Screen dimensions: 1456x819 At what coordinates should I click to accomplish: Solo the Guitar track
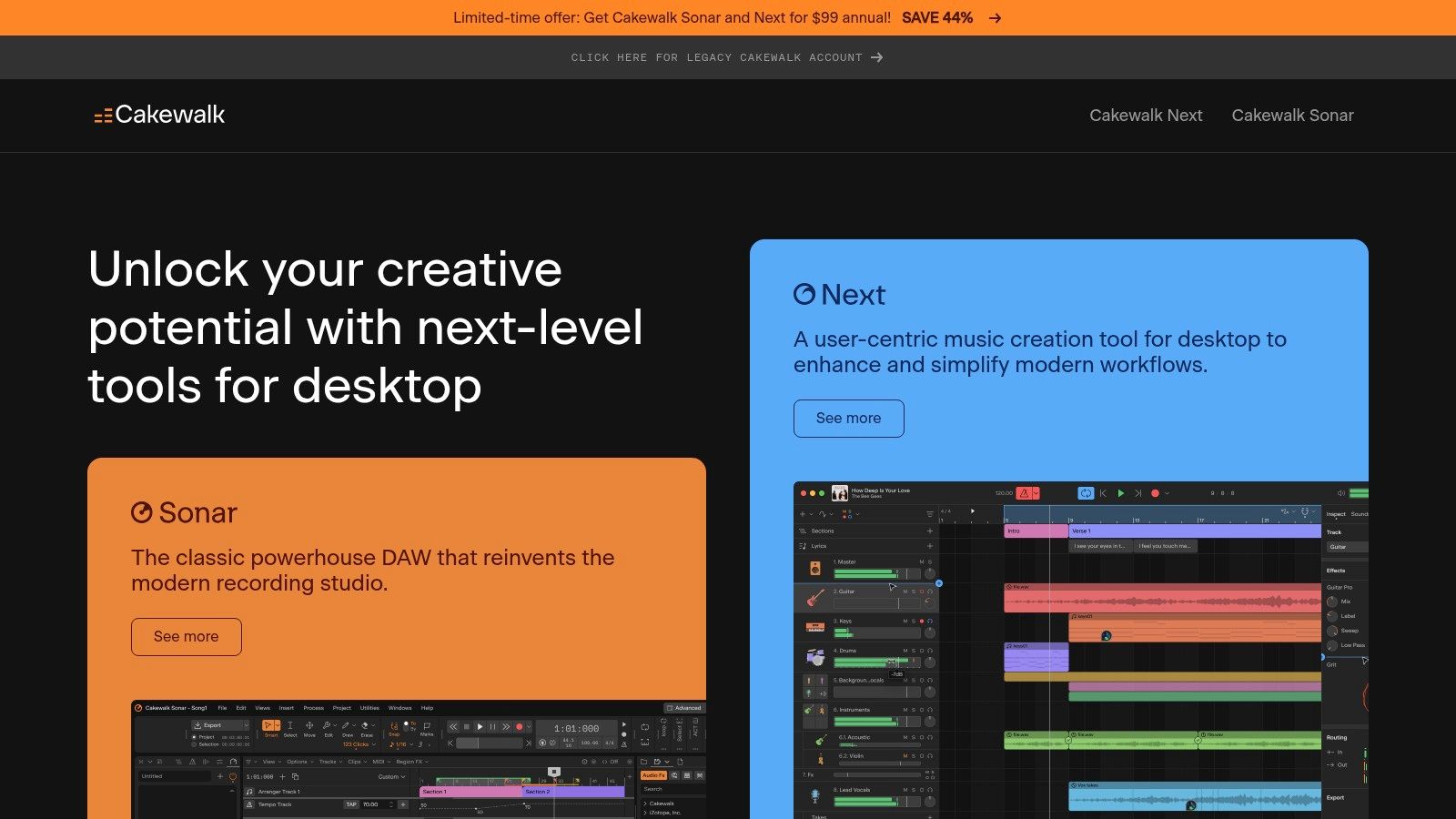(914, 591)
